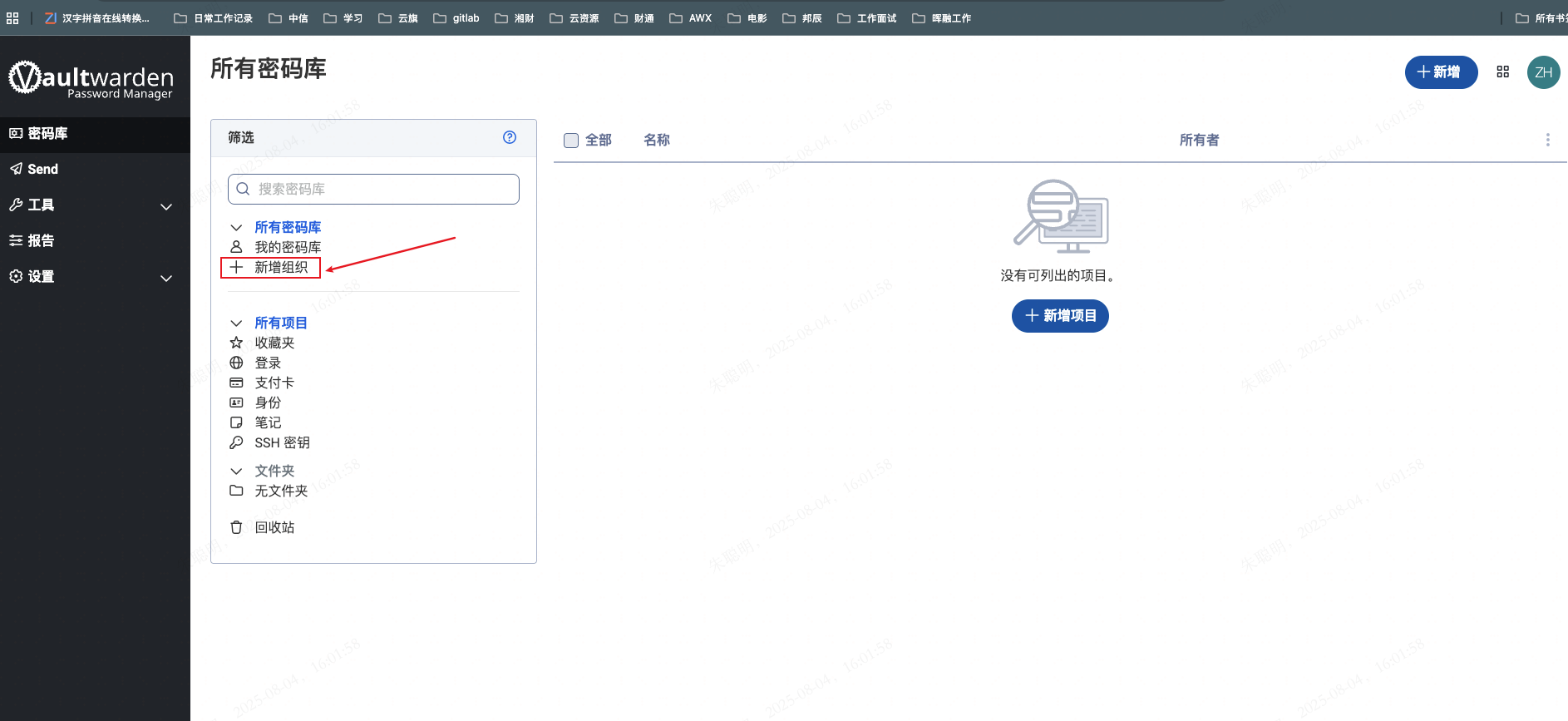The image size is (1568, 721).
Task: Click the three-dot options menu in table header
Action: pos(1547,140)
